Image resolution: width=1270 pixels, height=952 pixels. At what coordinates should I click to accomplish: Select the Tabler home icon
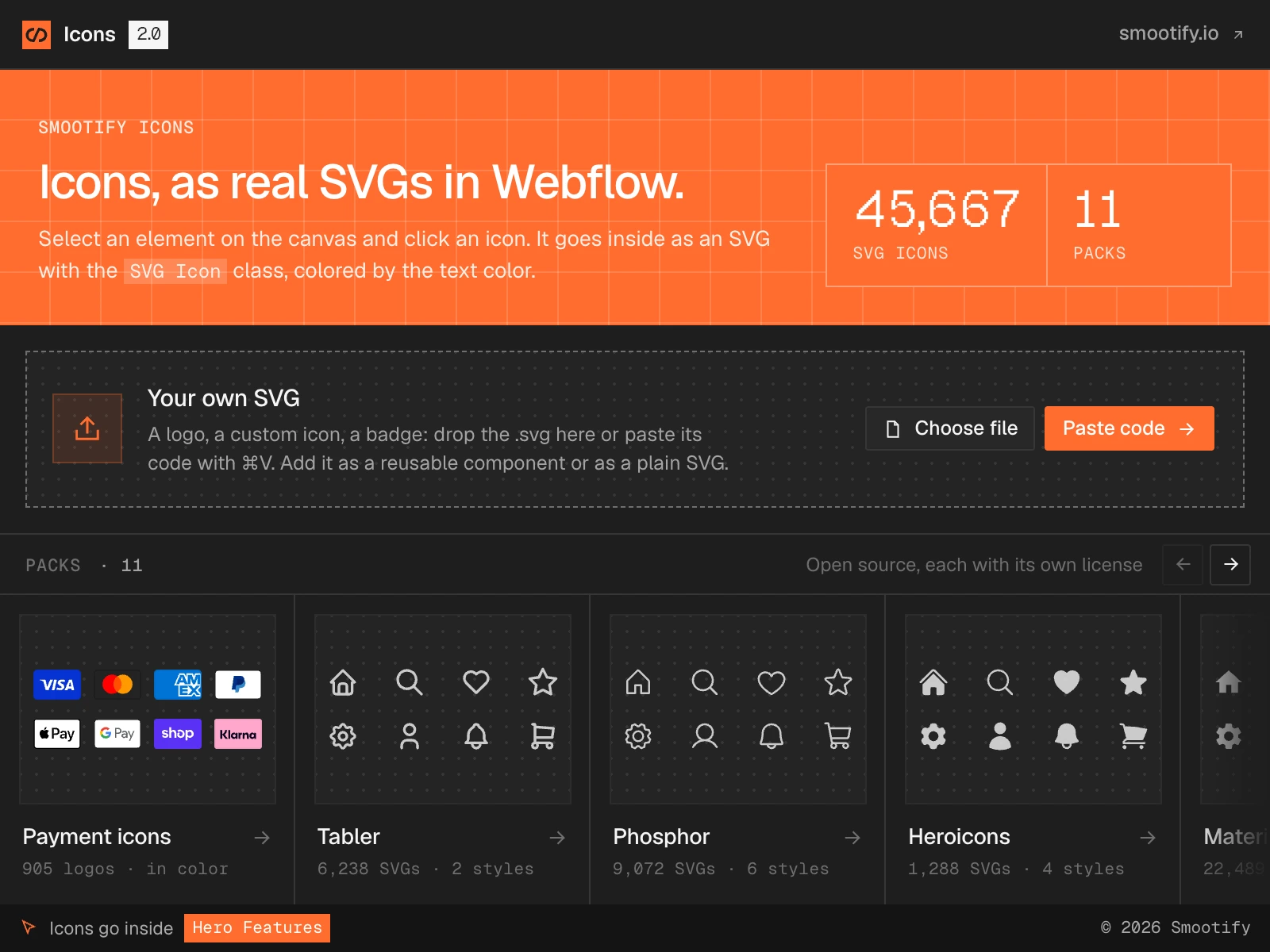(x=343, y=682)
